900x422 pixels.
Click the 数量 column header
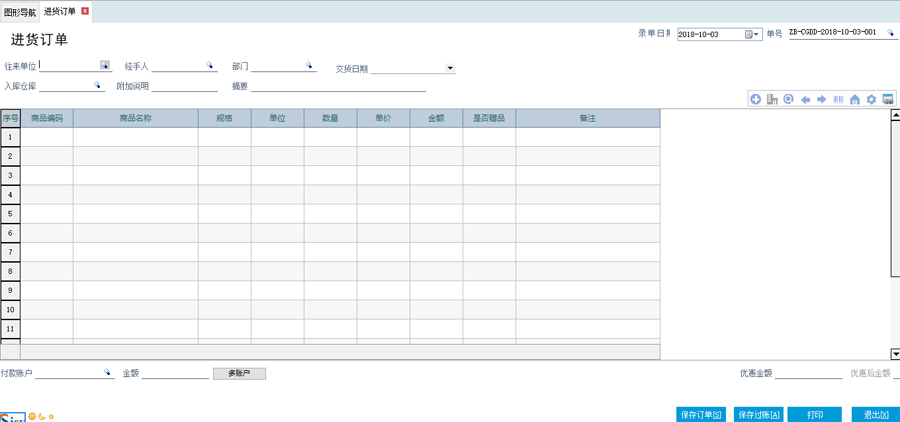point(331,118)
